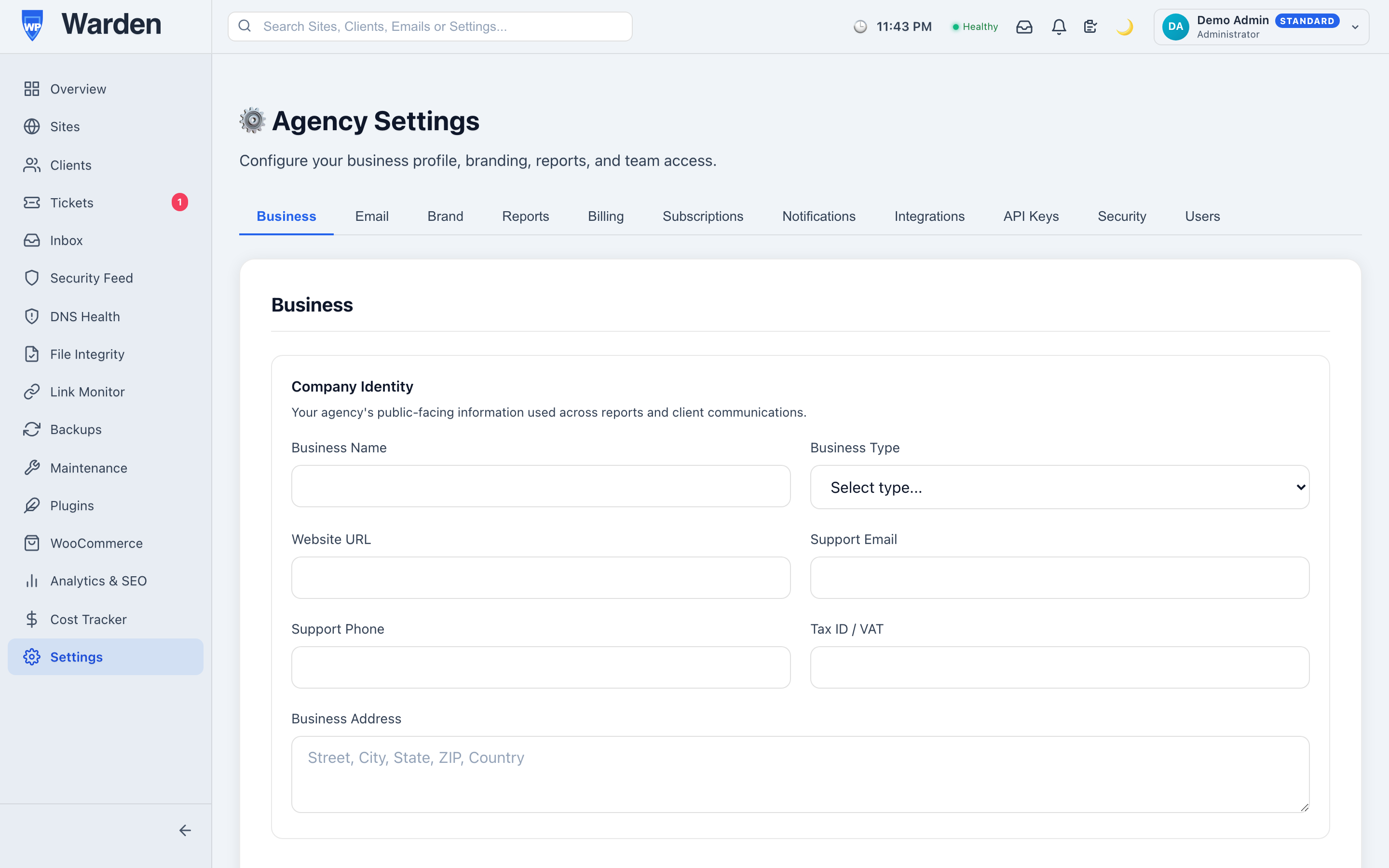Viewport: 1389px width, 868px height.
Task: Collapse the sidebar with the left arrow
Action: (x=185, y=830)
